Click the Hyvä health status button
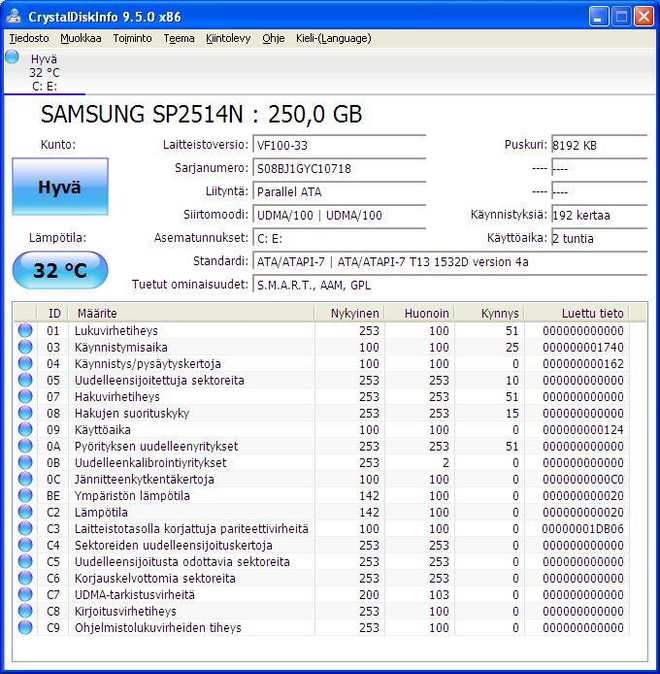The height and width of the screenshot is (674, 660). 60,187
